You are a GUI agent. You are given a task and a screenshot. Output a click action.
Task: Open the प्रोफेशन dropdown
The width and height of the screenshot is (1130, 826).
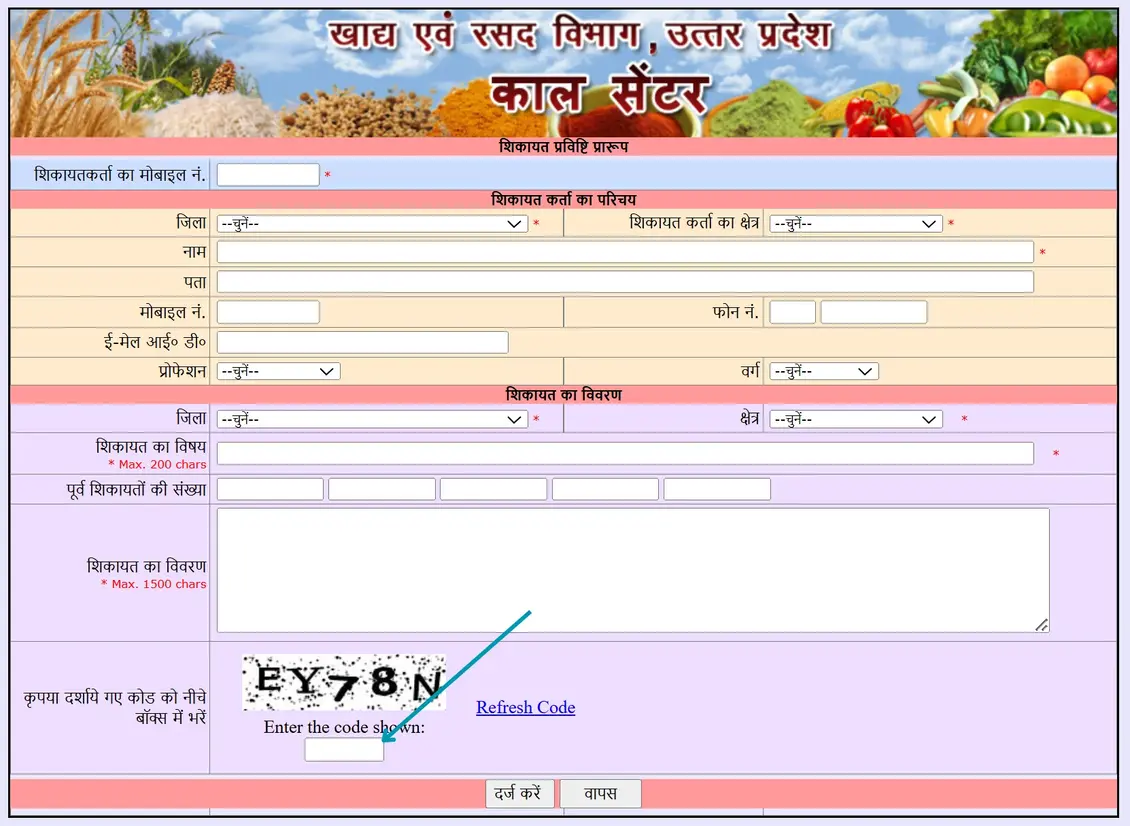(x=277, y=370)
